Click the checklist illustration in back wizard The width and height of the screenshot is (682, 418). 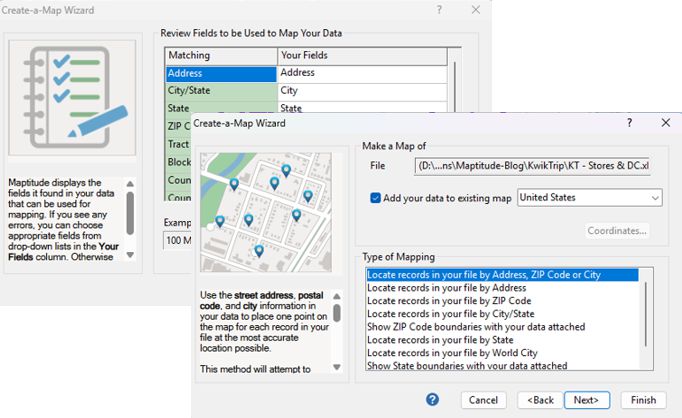click(72, 93)
